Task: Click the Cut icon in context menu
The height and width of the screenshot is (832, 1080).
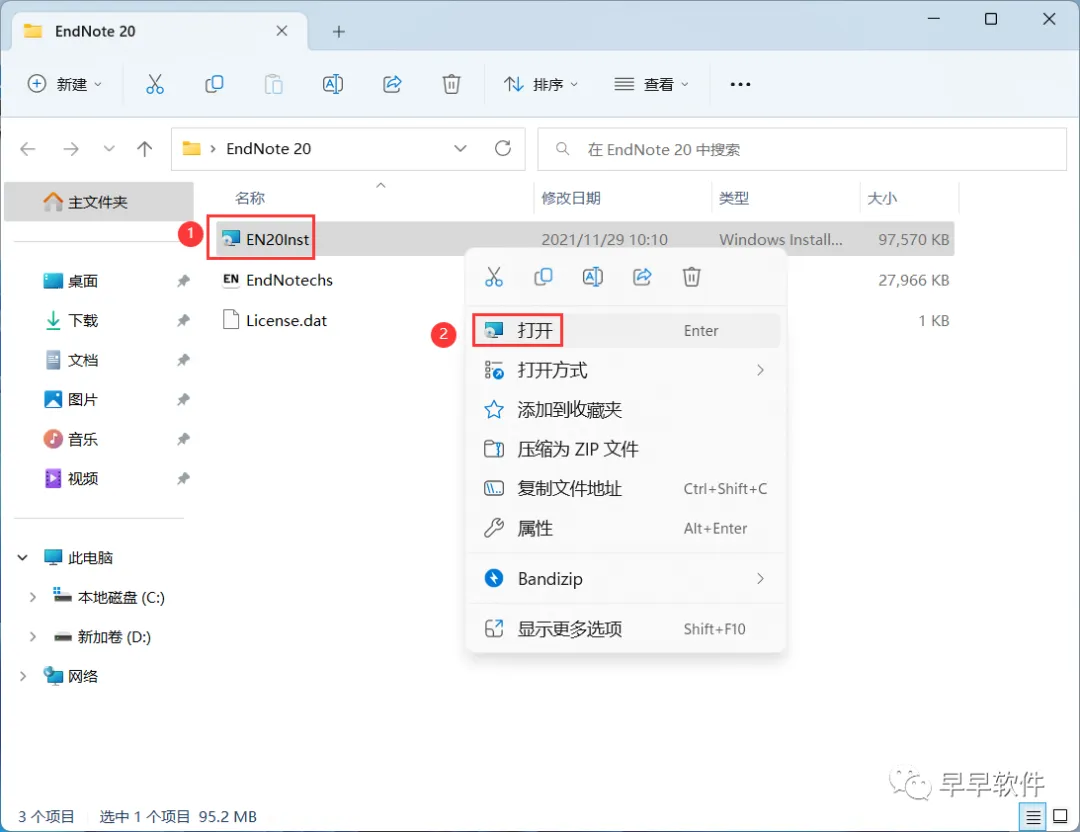Action: 494,277
